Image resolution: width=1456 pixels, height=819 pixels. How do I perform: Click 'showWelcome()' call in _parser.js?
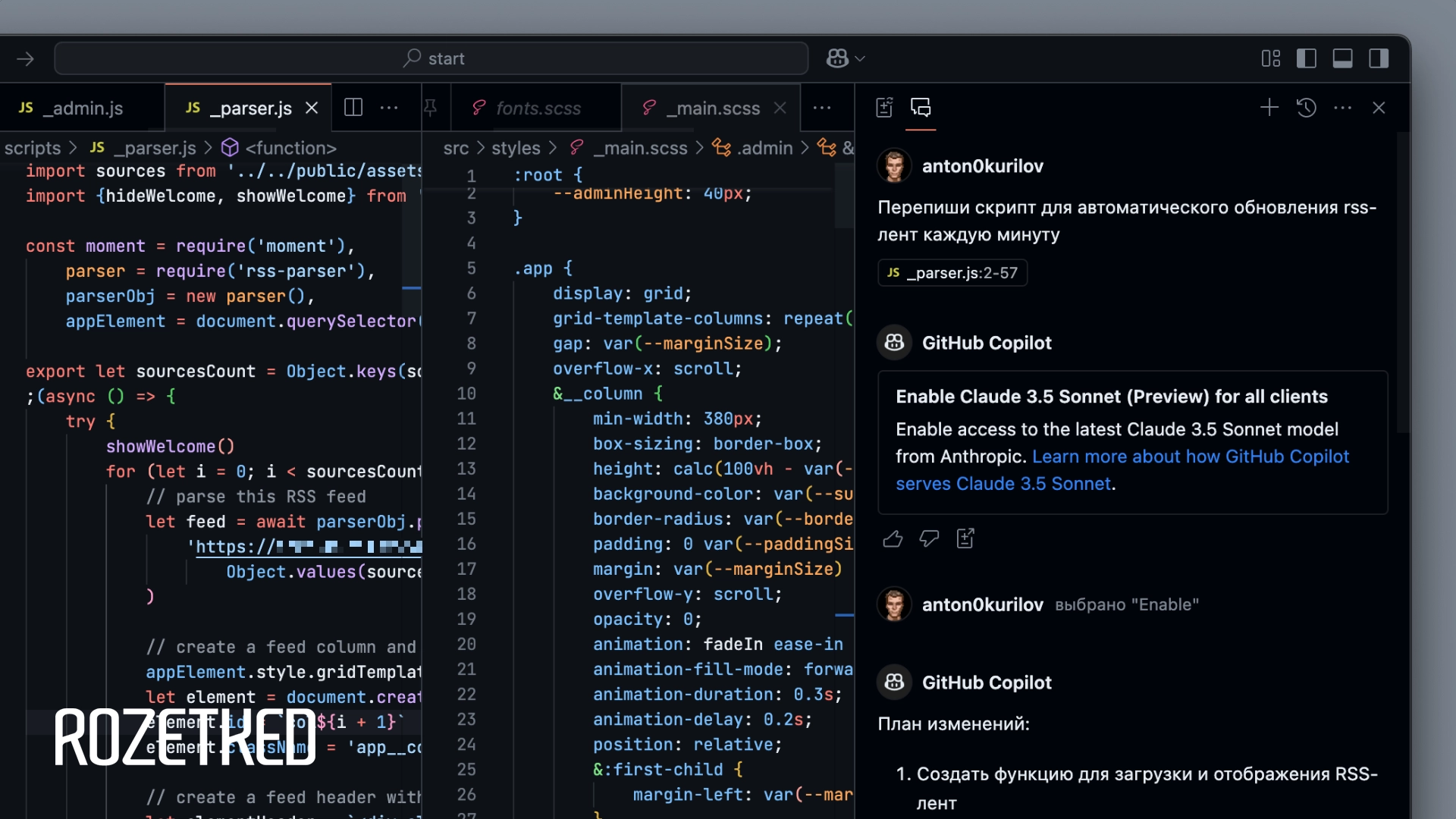171,447
